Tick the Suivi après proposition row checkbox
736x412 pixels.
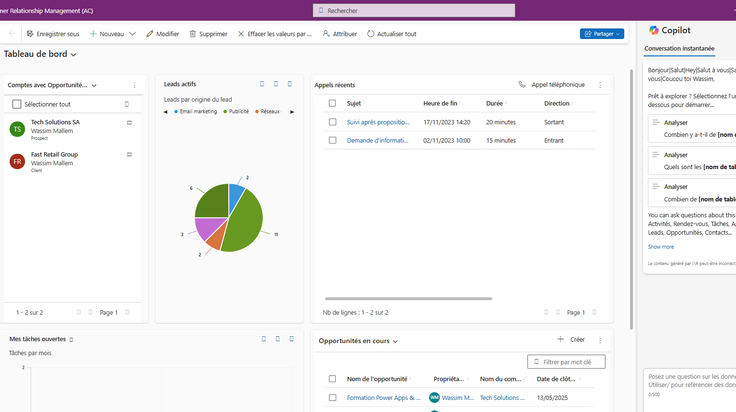coord(332,122)
